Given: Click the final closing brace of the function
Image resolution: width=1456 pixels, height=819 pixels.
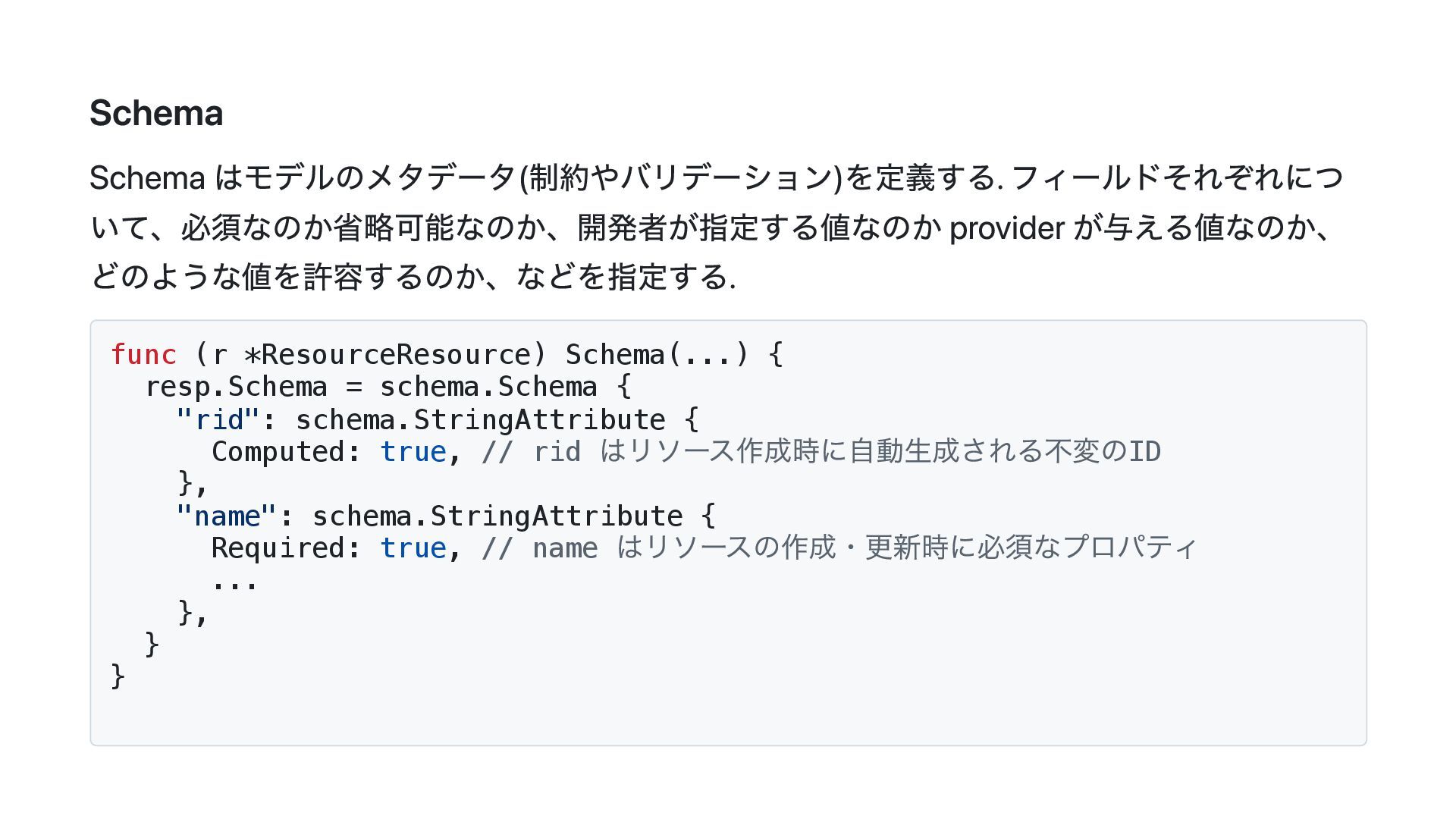Looking at the screenshot, I should pyautogui.click(x=118, y=676).
